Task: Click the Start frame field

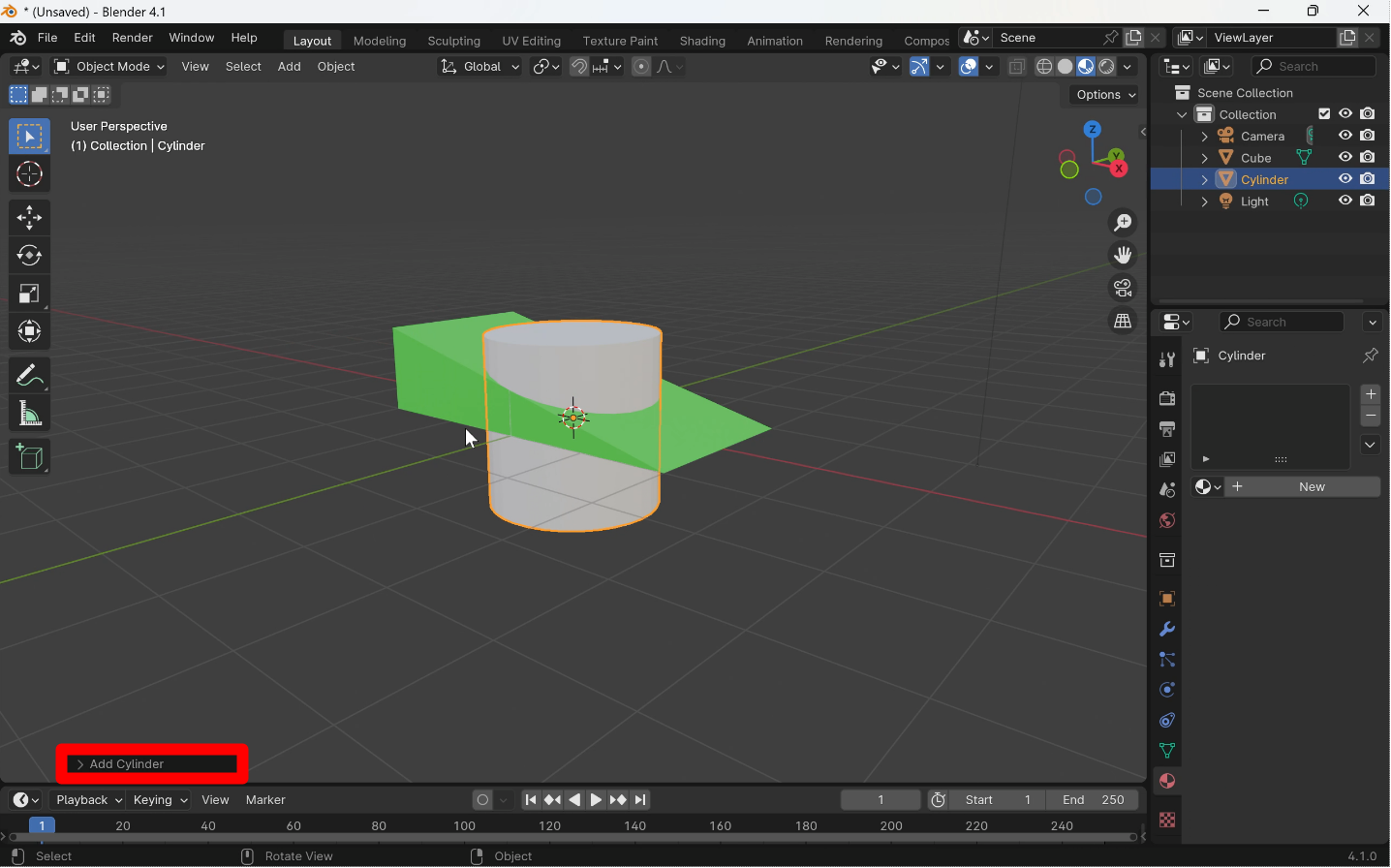Action: pyautogui.click(x=998, y=800)
